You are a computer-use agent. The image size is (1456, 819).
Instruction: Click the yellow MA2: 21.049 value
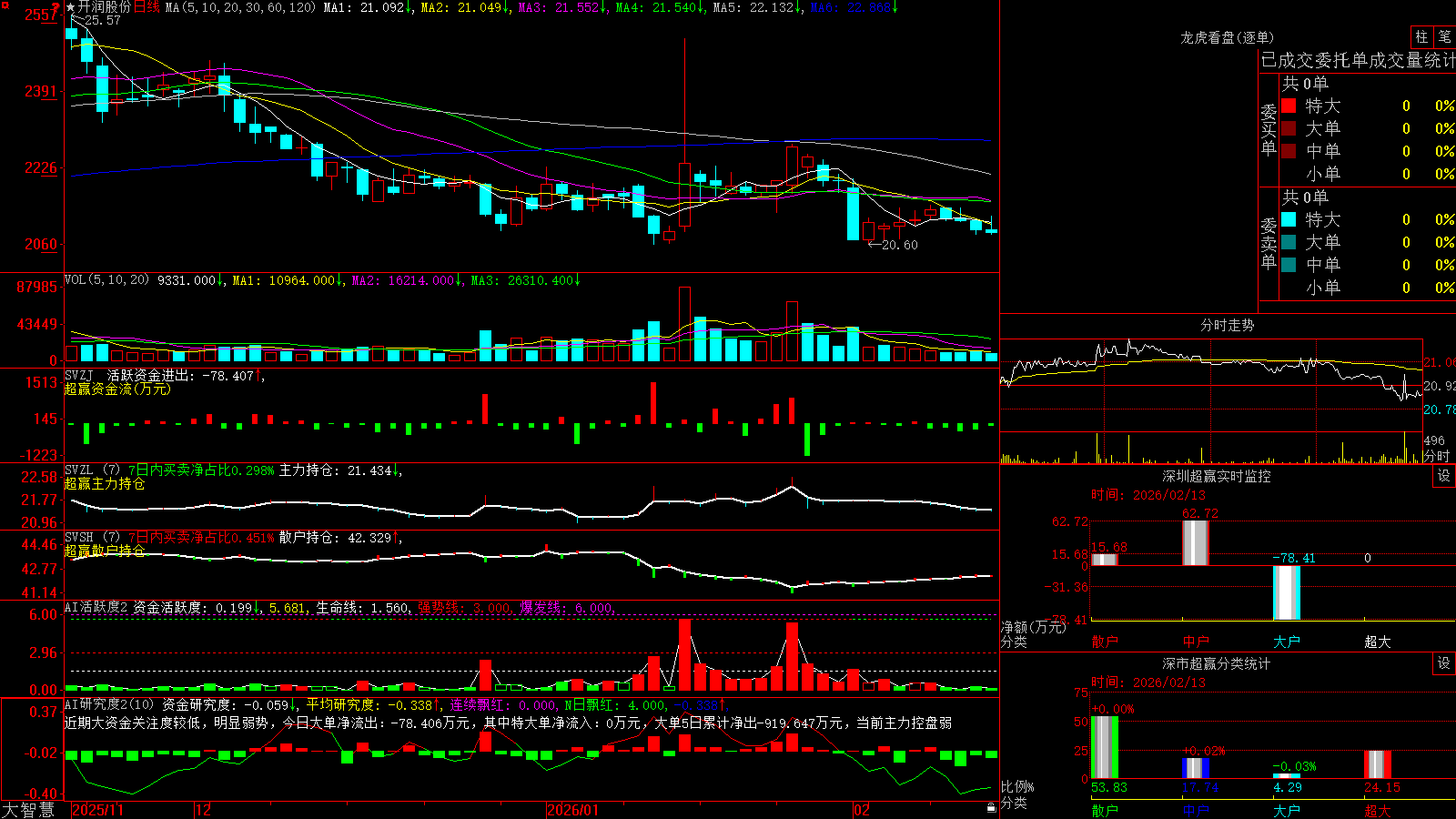[x=464, y=7]
